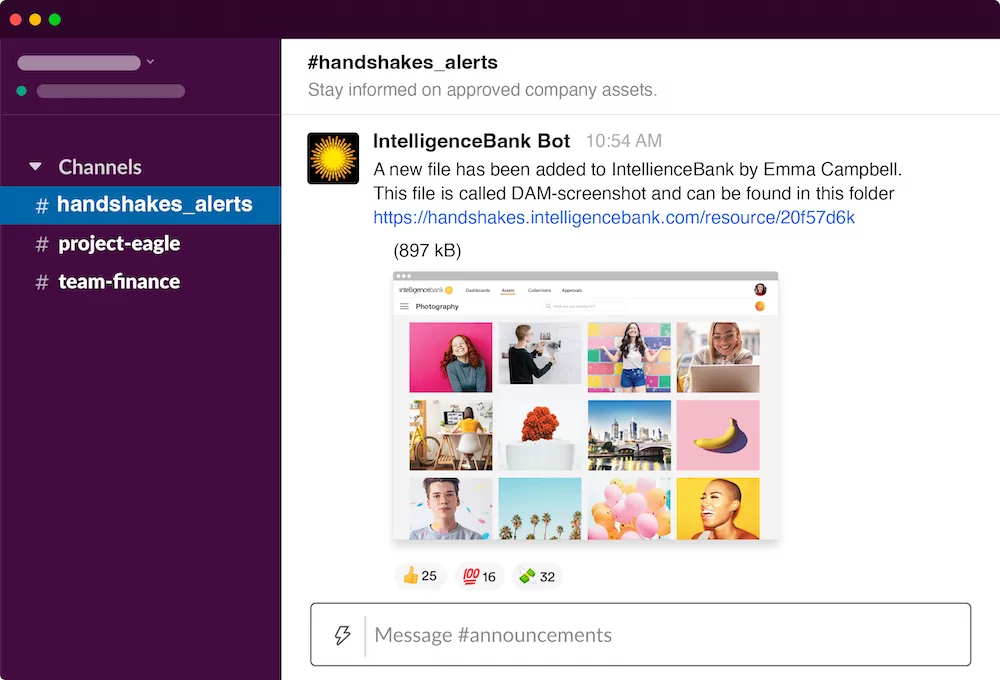
Task: Maximize the window with the green button
Action: (x=55, y=20)
